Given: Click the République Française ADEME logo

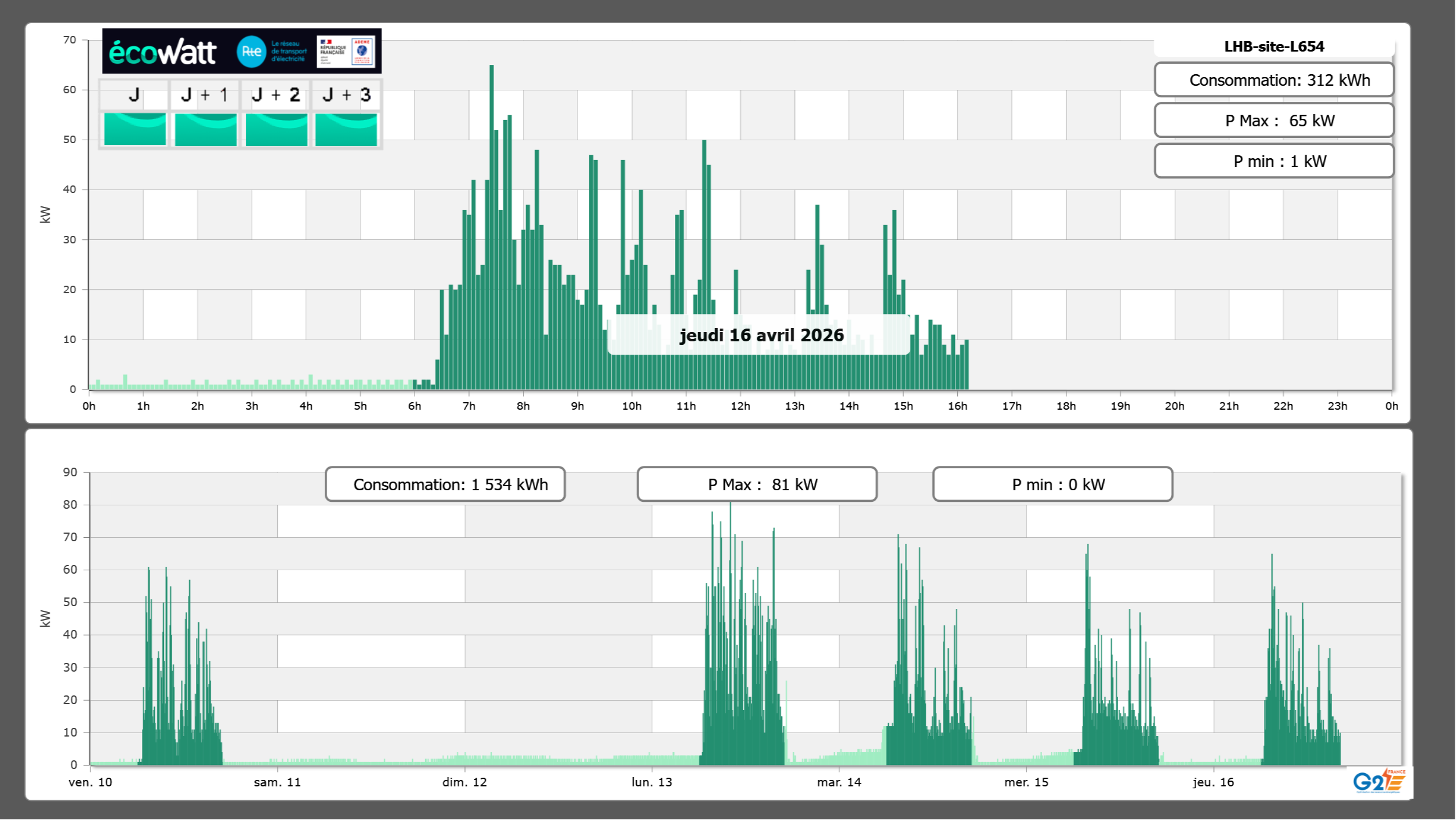Looking at the screenshot, I should (346, 51).
